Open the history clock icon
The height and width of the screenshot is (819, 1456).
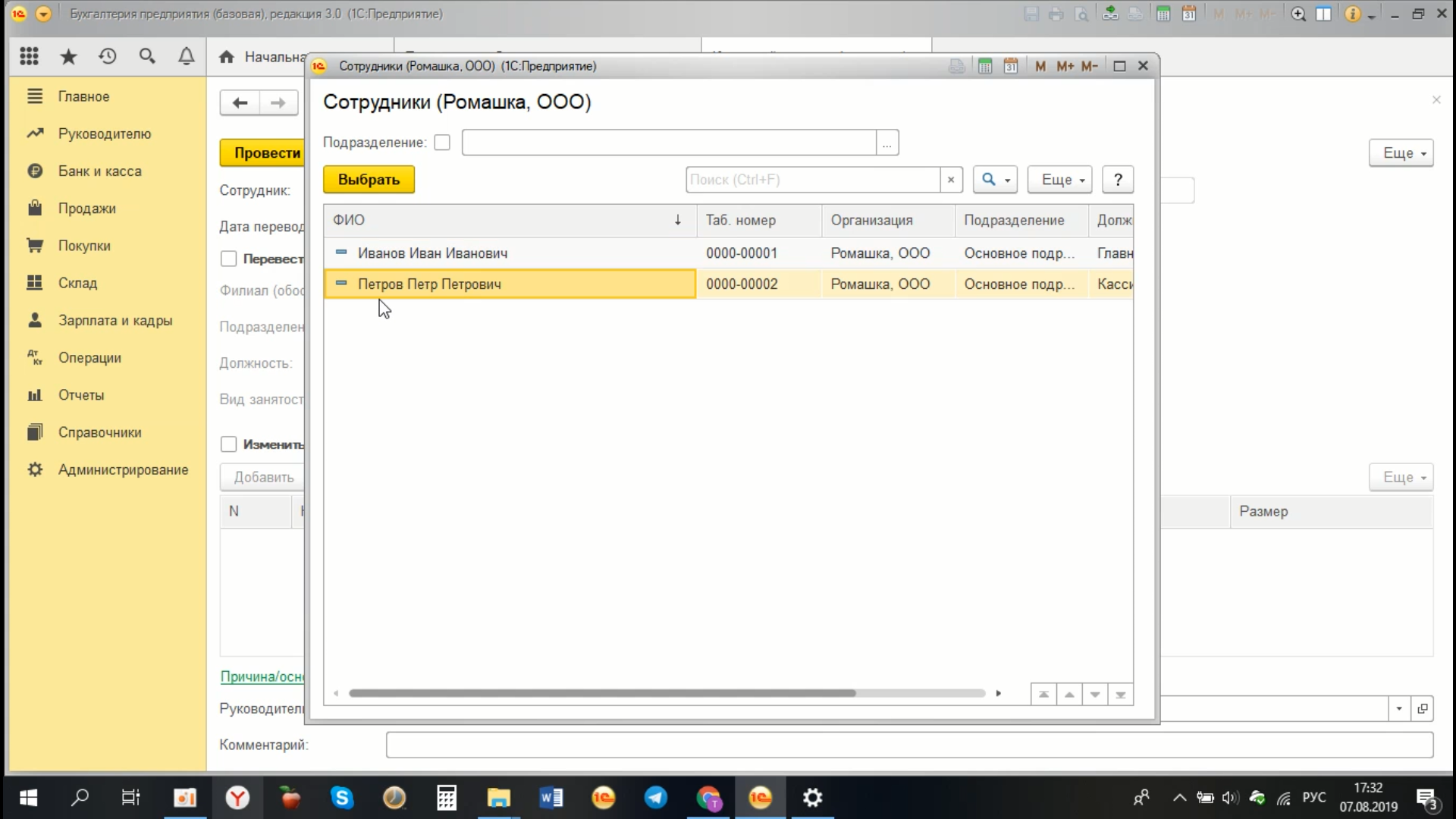point(108,56)
